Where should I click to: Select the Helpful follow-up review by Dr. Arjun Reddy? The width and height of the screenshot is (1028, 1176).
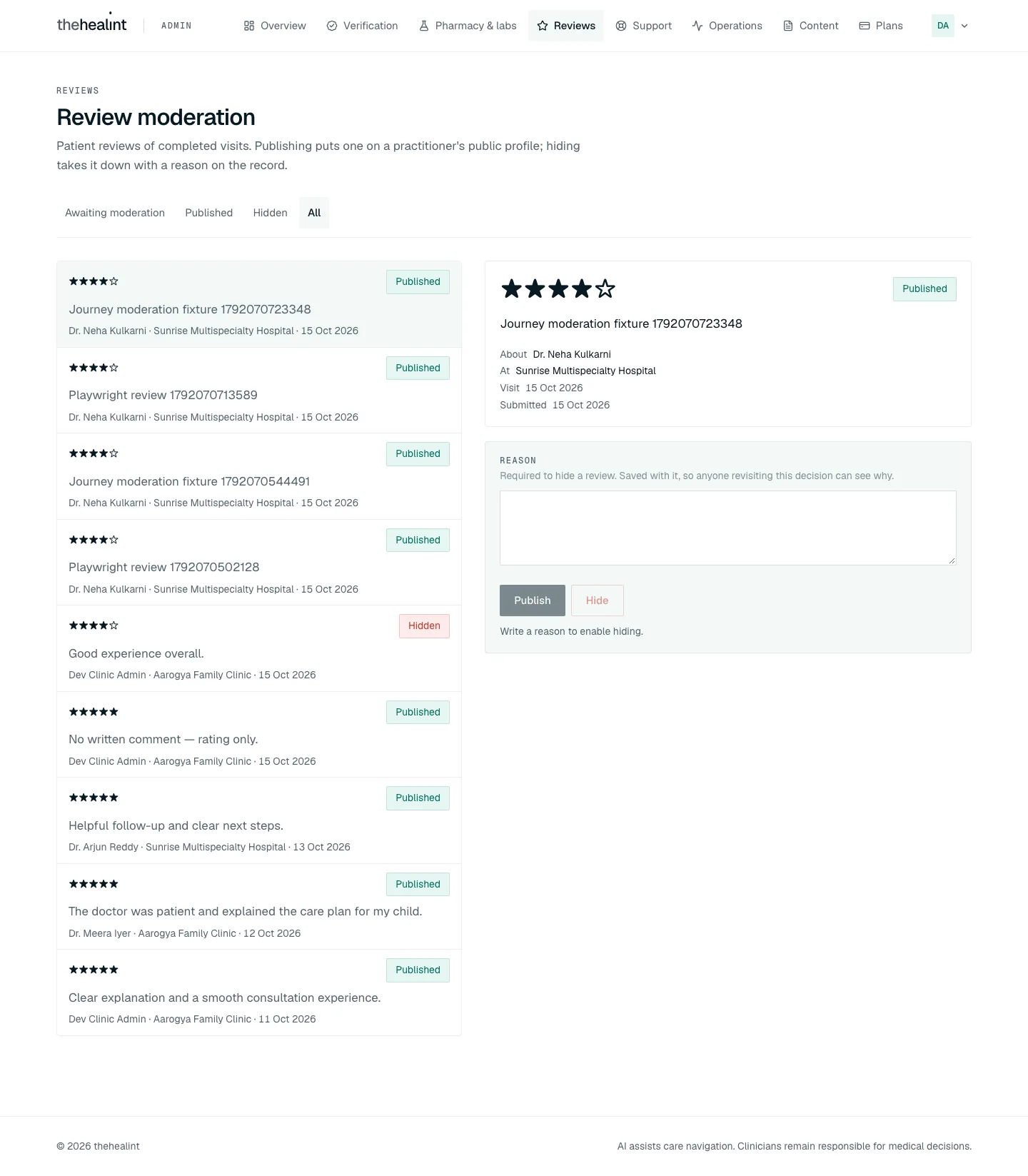259,820
